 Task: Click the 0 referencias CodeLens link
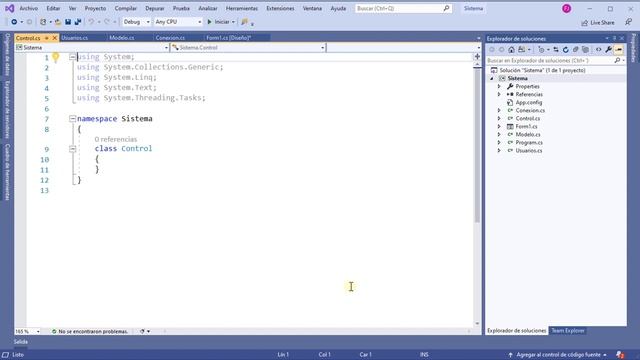[116, 140]
